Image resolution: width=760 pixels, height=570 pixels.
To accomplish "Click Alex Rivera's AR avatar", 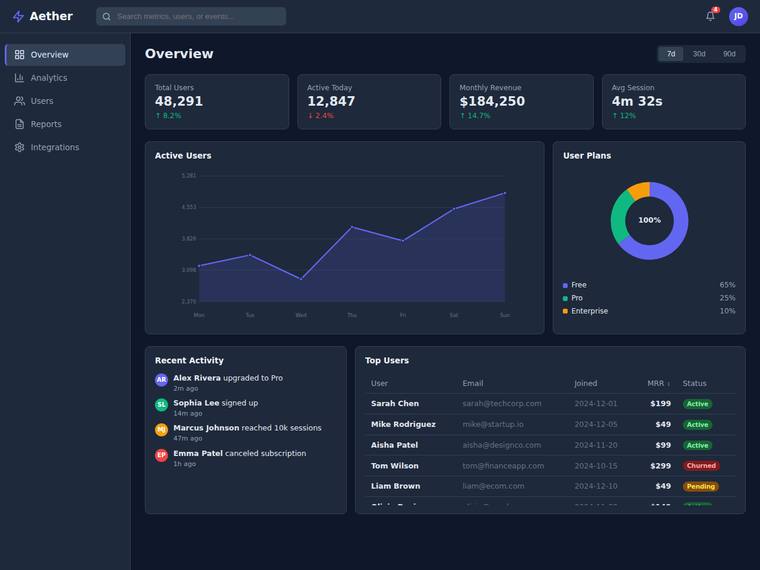I will pyautogui.click(x=161, y=380).
